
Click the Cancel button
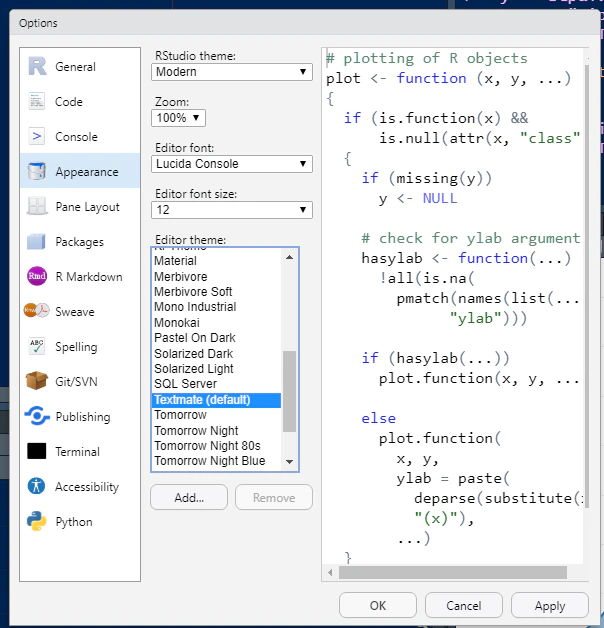point(464,605)
